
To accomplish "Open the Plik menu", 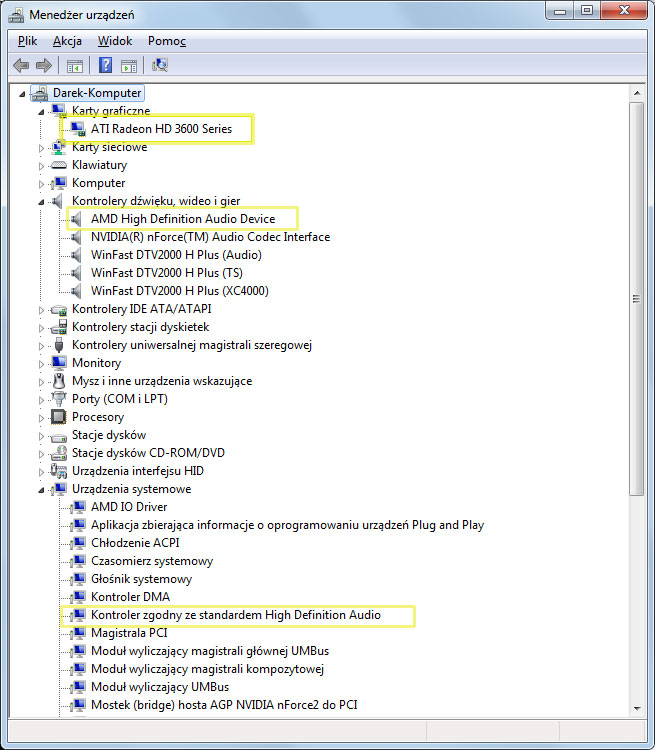I will point(27,41).
